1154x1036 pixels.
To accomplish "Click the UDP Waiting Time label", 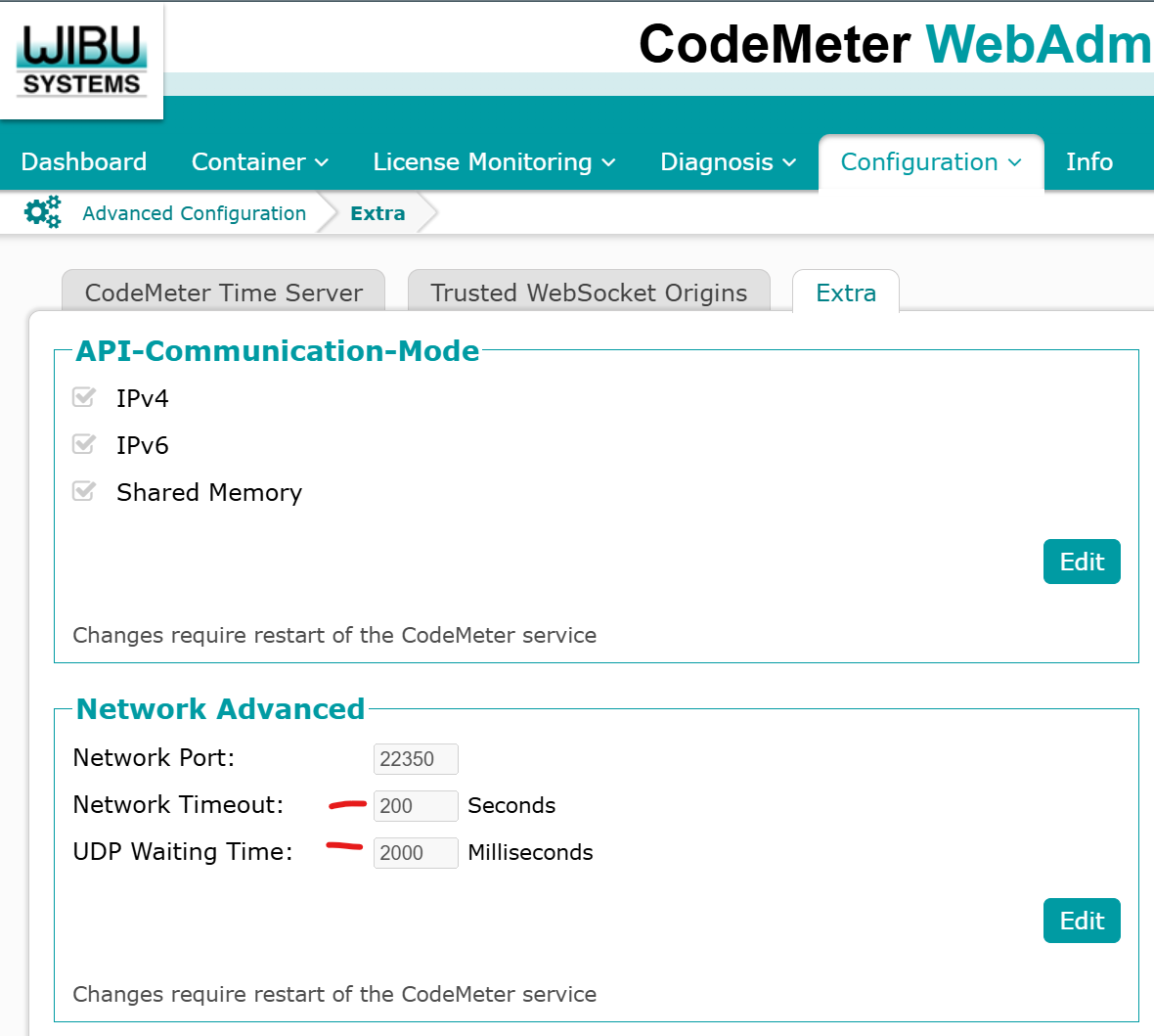I will pos(183,852).
